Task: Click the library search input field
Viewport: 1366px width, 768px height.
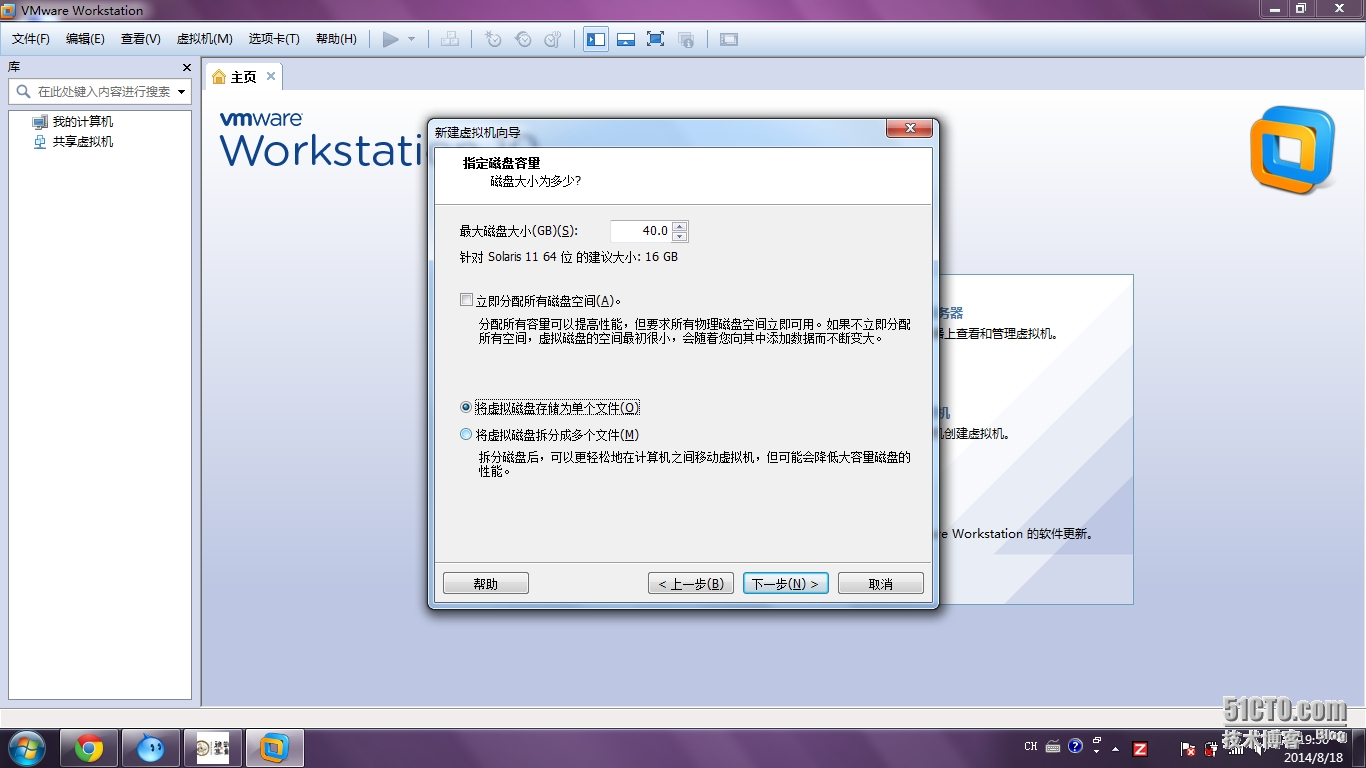Action: 100,91
